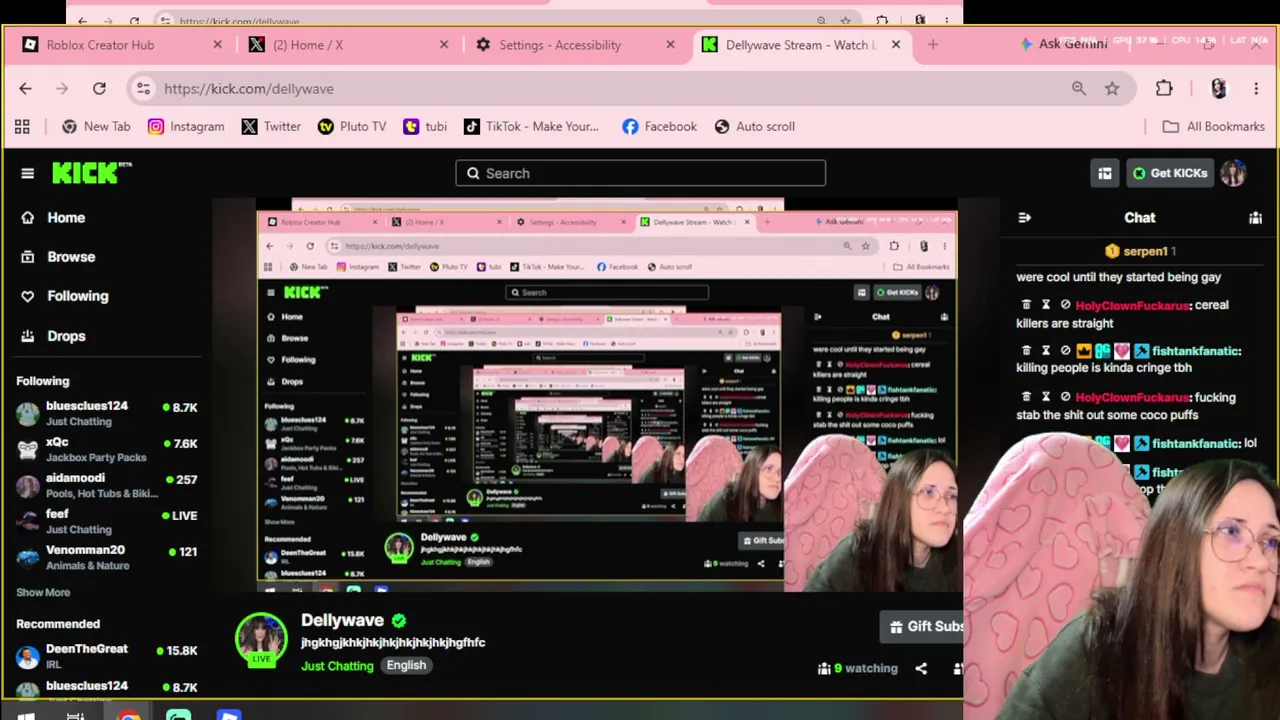The image size is (1280, 720).
Task: Open Following in the Kick sidebar
Action: point(77,296)
